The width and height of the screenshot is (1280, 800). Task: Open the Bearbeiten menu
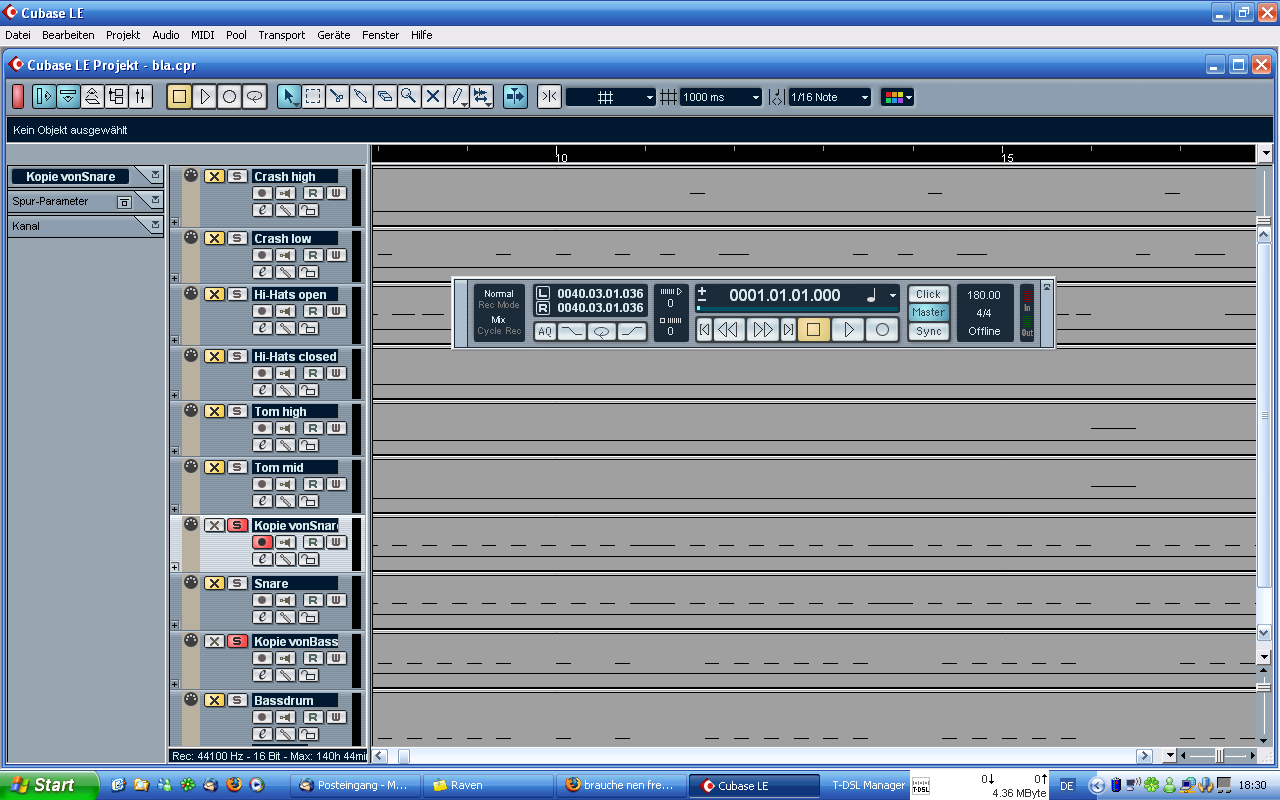[x=68, y=35]
